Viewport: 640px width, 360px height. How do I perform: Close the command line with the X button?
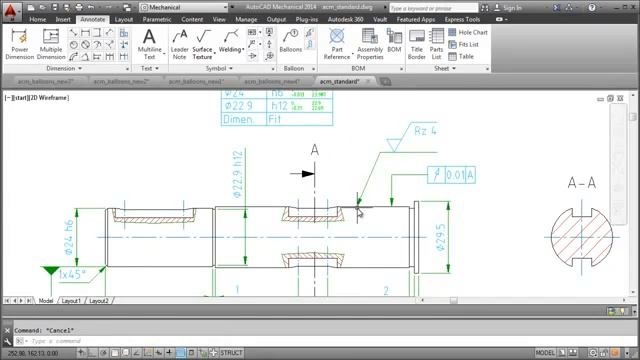7,331
